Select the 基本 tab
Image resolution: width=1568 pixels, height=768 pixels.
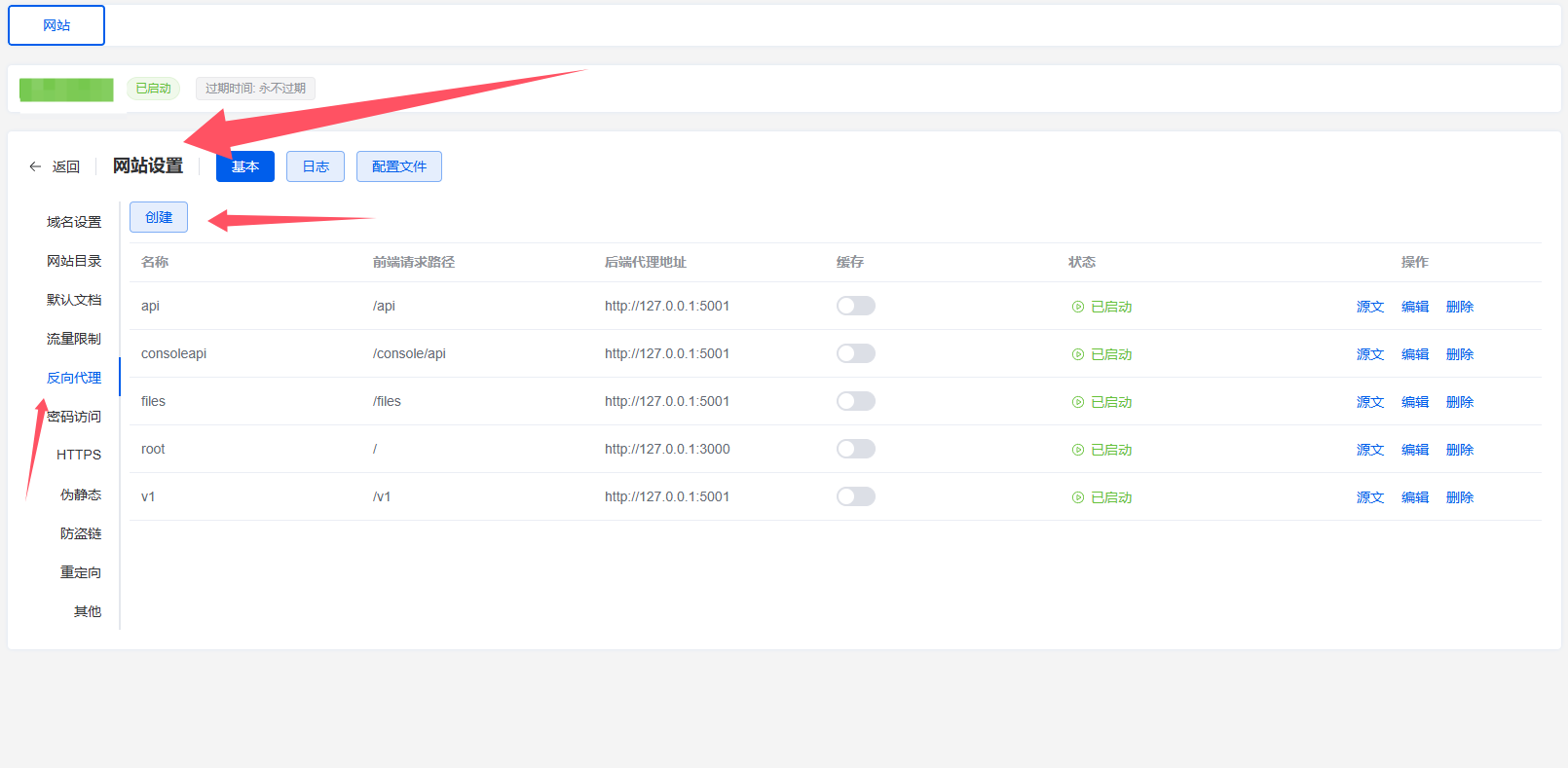click(x=244, y=166)
